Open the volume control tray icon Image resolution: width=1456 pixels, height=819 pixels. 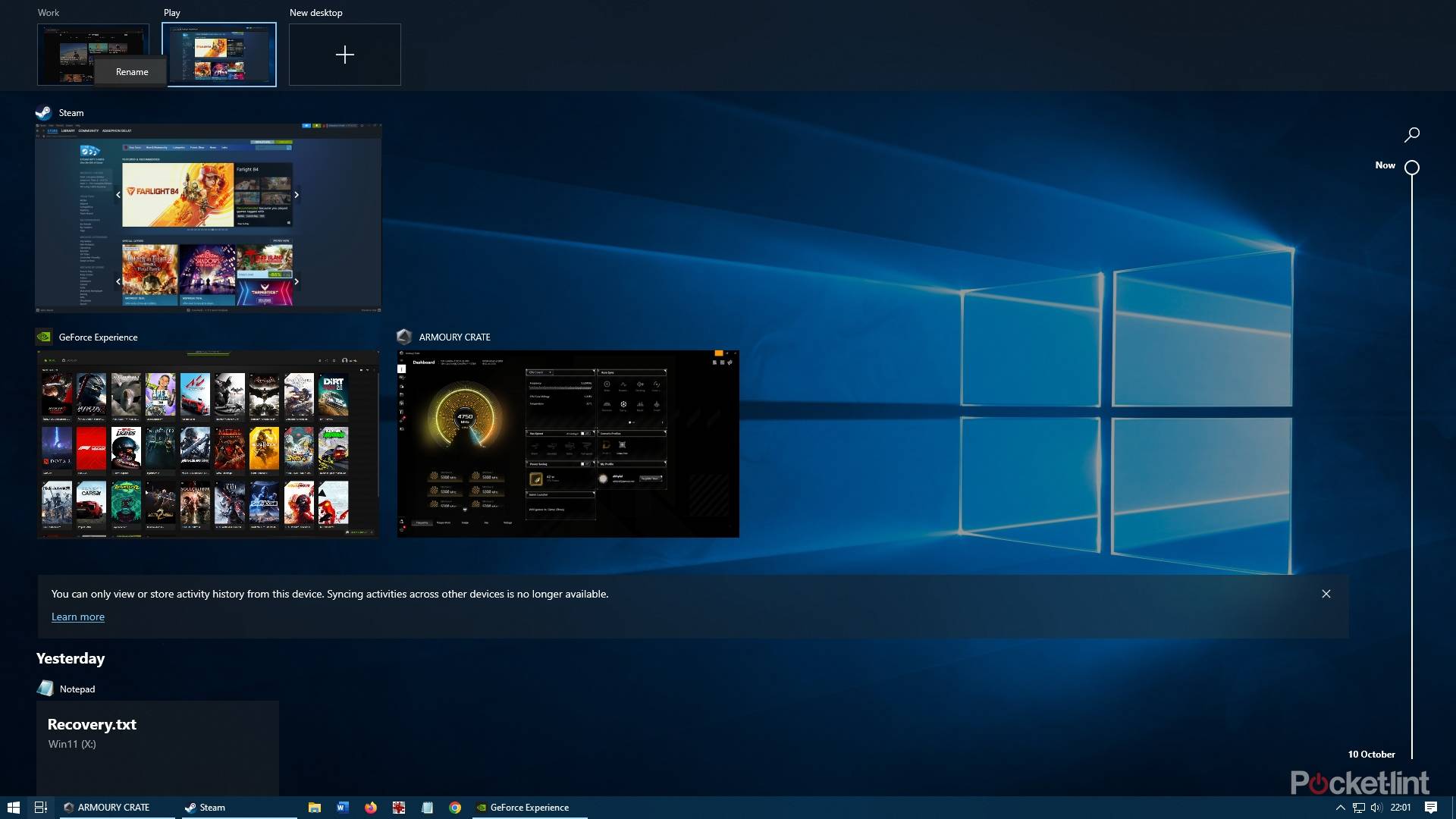pyautogui.click(x=1376, y=807)
